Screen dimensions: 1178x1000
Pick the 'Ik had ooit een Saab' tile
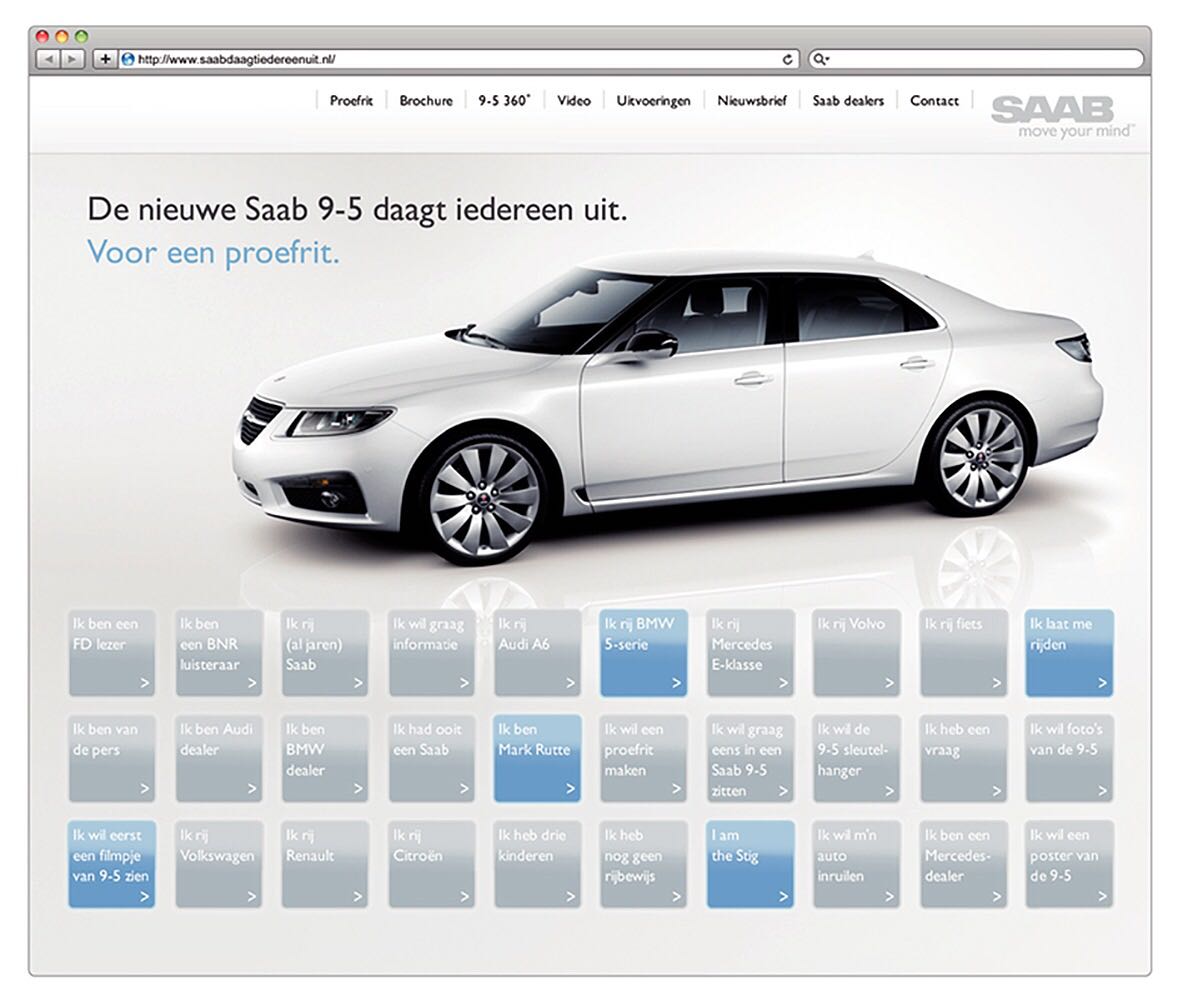pyautogui.click(x=431, y=758)
